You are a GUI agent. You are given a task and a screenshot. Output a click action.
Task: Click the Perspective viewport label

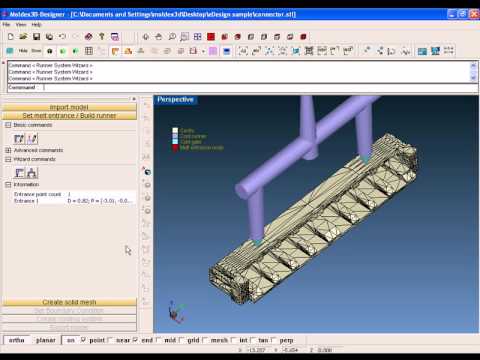[175, 100]
